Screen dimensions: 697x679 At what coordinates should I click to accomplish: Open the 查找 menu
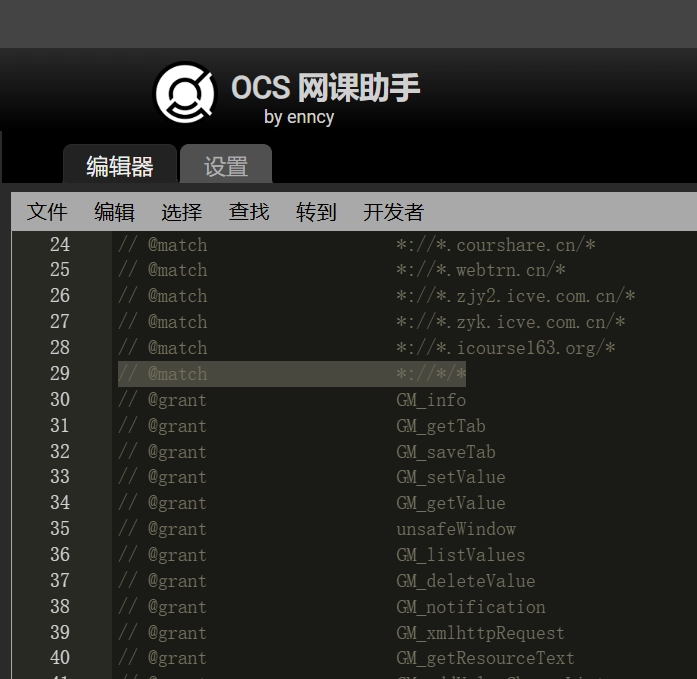click(x=249, y=212)
